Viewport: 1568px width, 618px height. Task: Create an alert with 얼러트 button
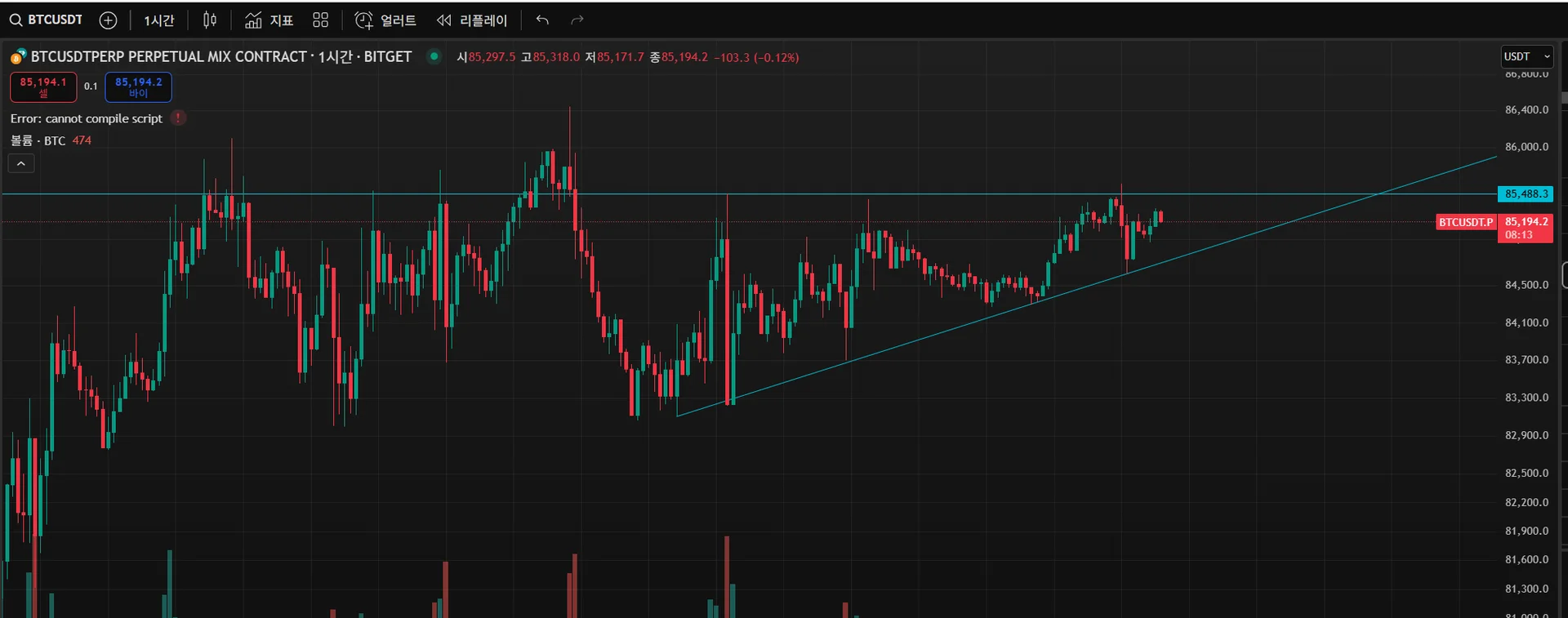[386, 20]
